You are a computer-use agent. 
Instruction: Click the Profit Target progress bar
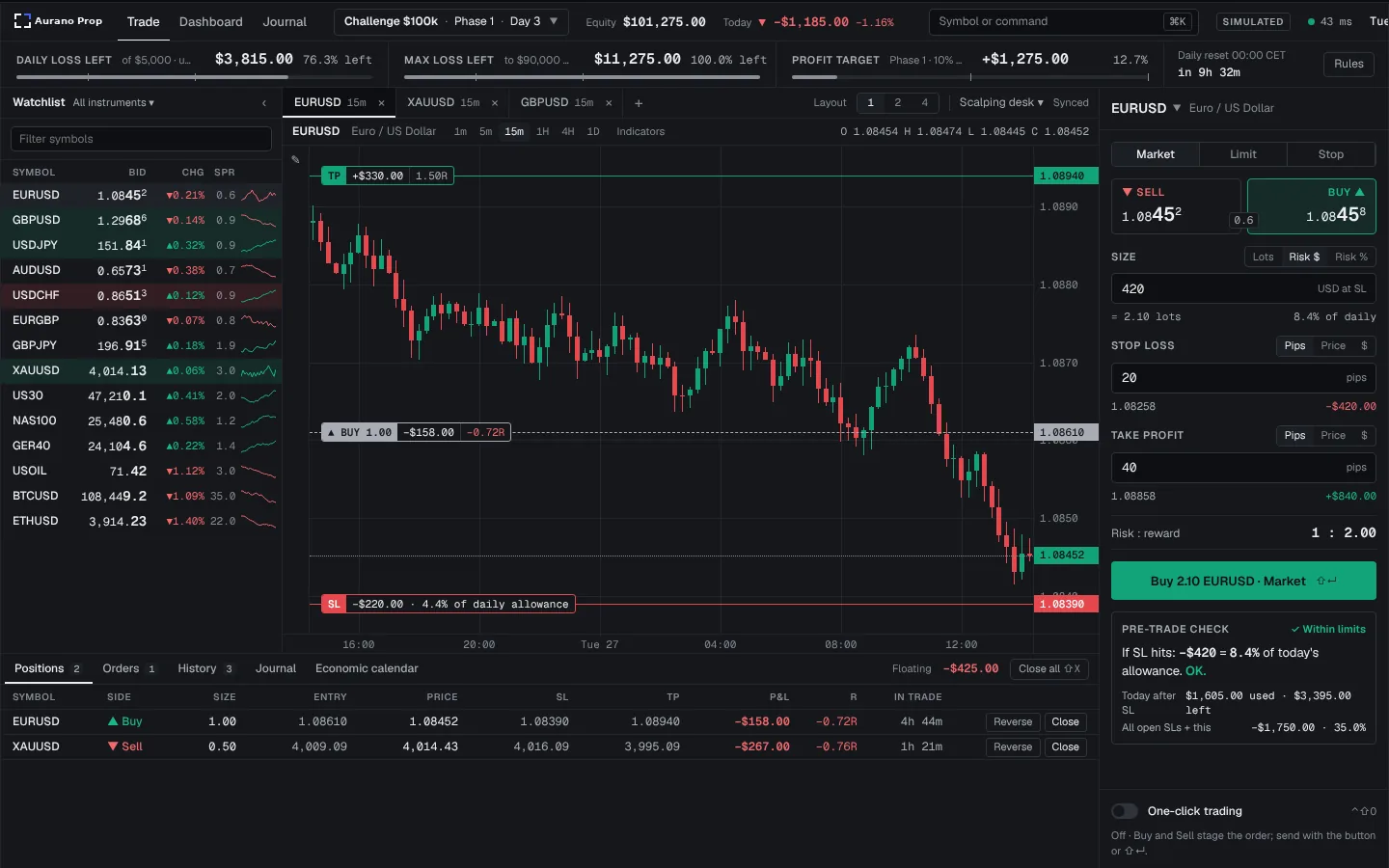click(969, 77)
